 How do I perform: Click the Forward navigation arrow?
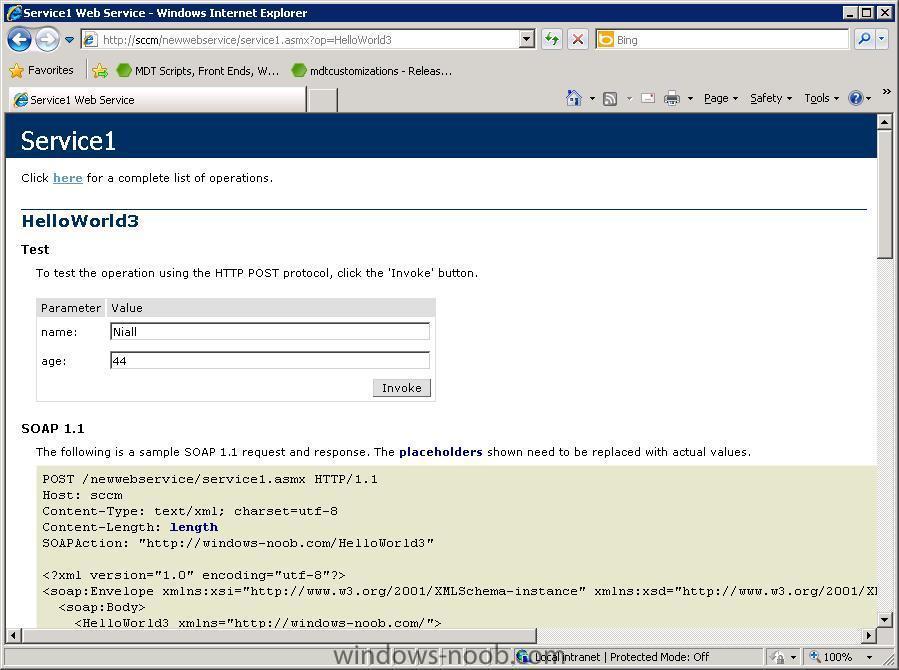coord(47,40)
